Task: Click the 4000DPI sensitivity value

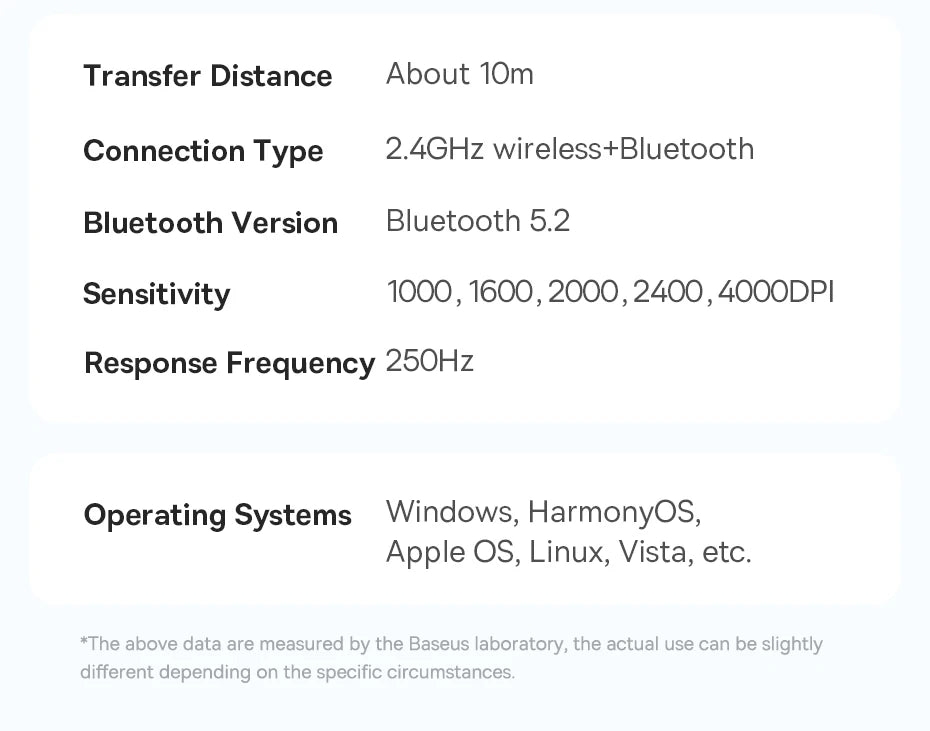Action: 776,292
